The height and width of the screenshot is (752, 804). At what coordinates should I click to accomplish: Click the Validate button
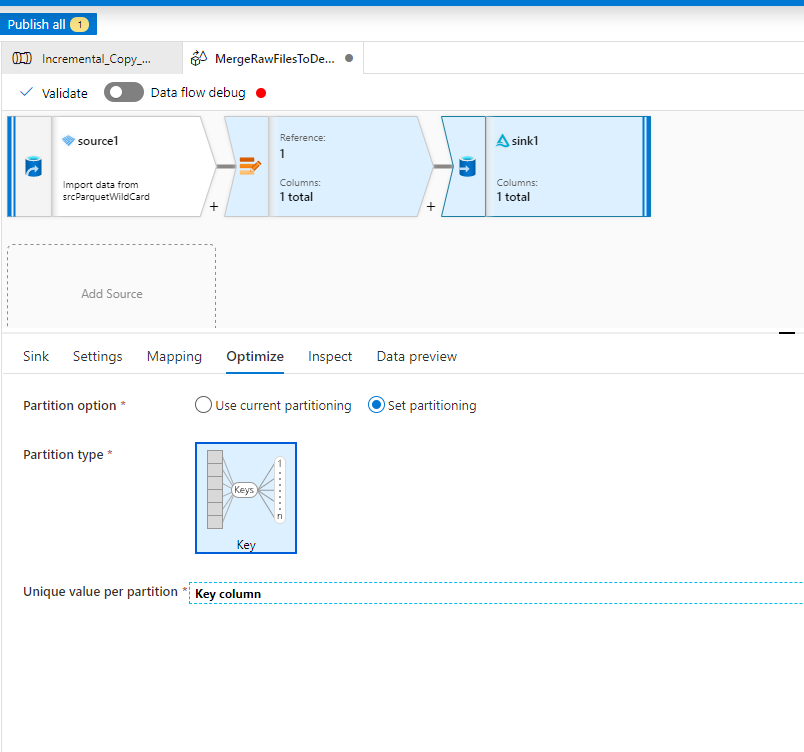pos(62,93)
